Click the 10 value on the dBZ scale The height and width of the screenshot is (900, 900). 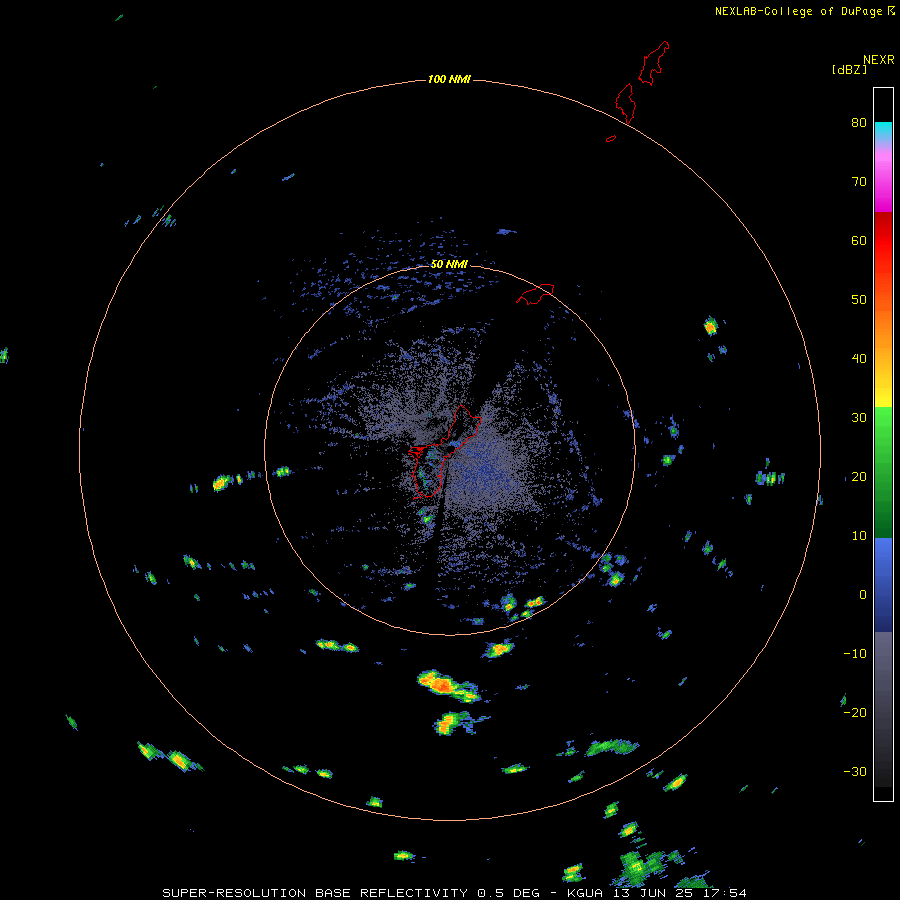pyautogui.click(x=859, y=536)
